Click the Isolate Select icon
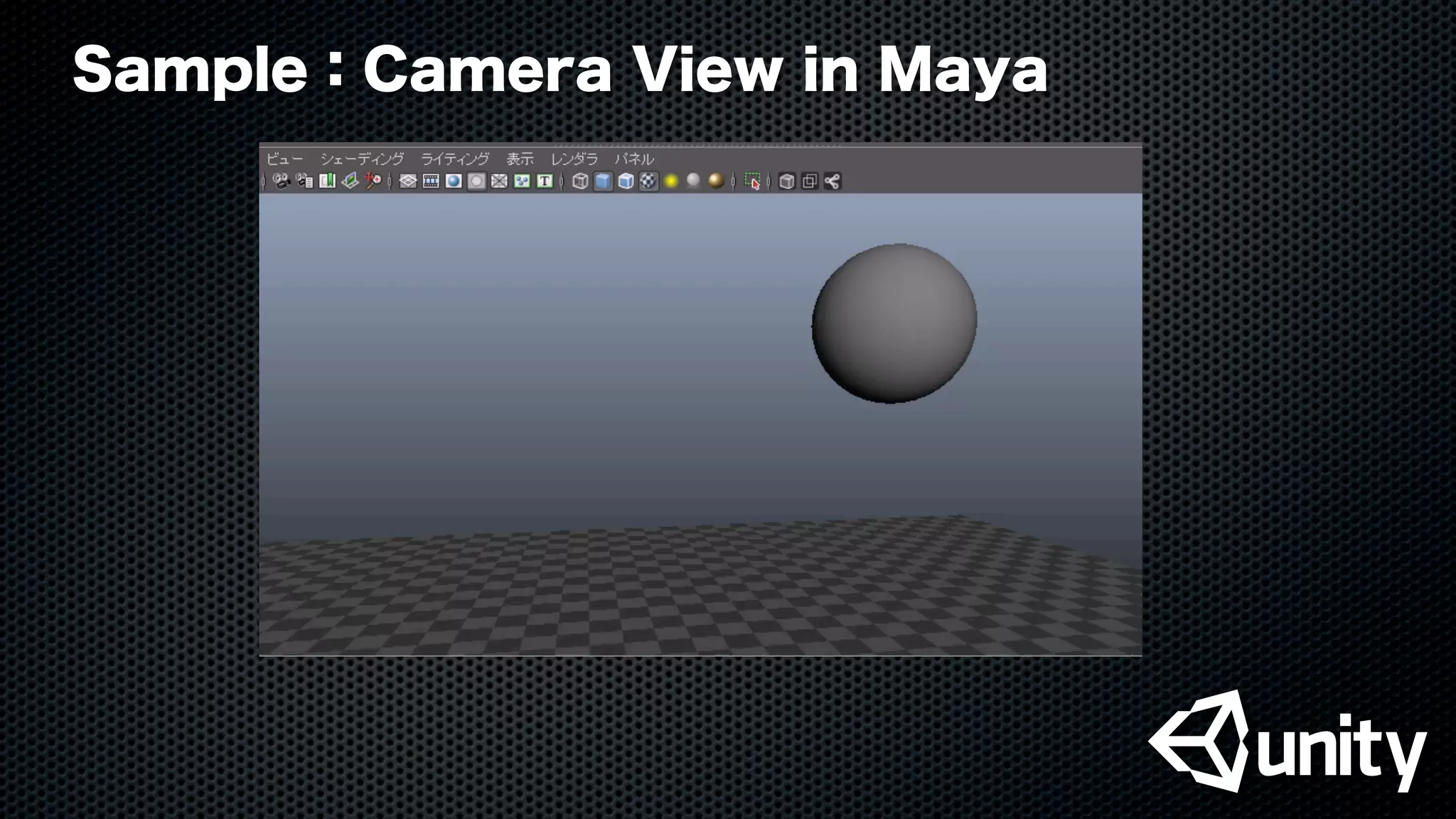This screenshot has width=1456, height=819. pos(752,181)
